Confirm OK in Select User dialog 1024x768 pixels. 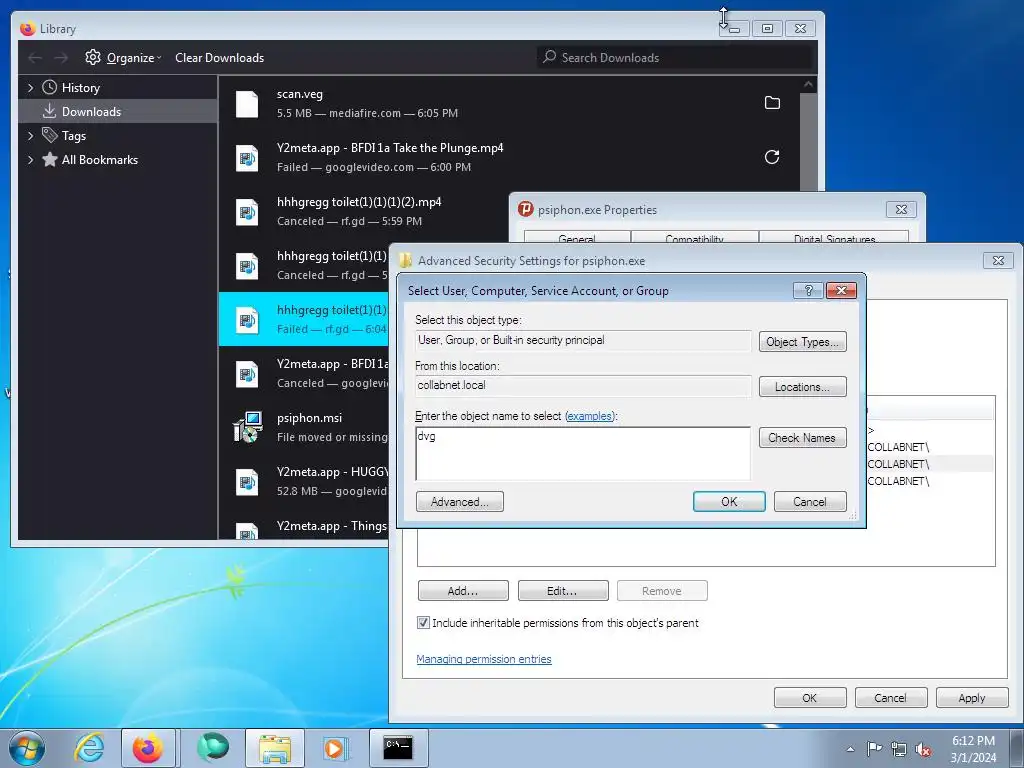729,502
